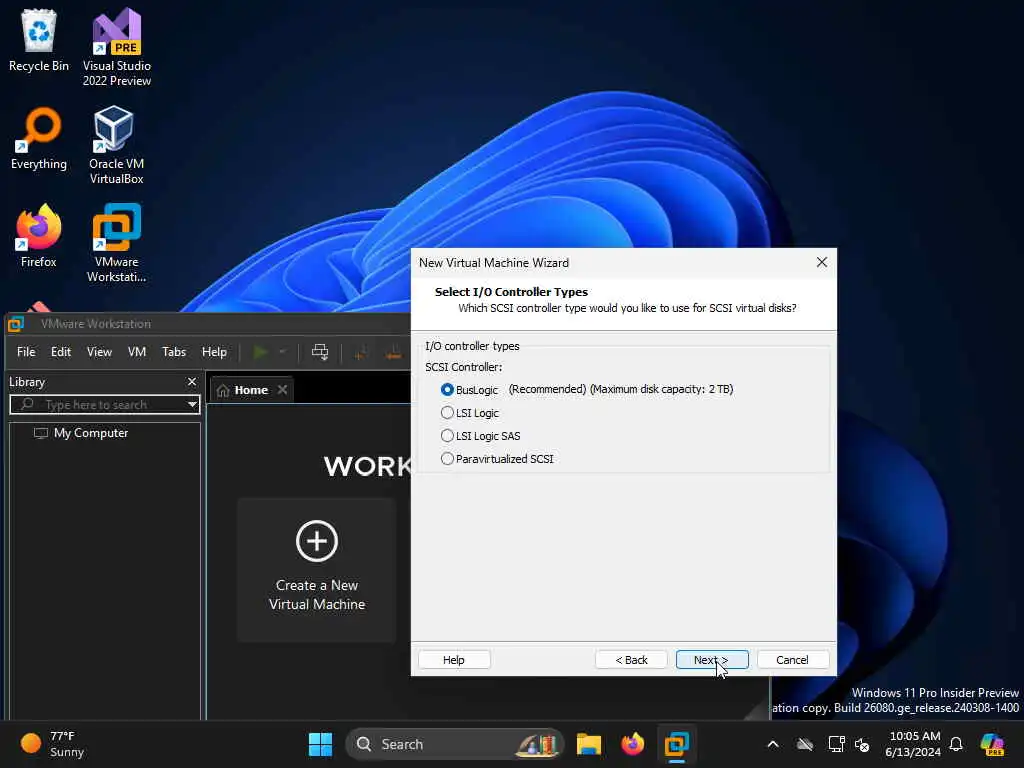Viewport: 1024px width, 768px height.
Task: Click the Send Ctrl+Alt+Del toolbar icon
Action: pos(319,352)
